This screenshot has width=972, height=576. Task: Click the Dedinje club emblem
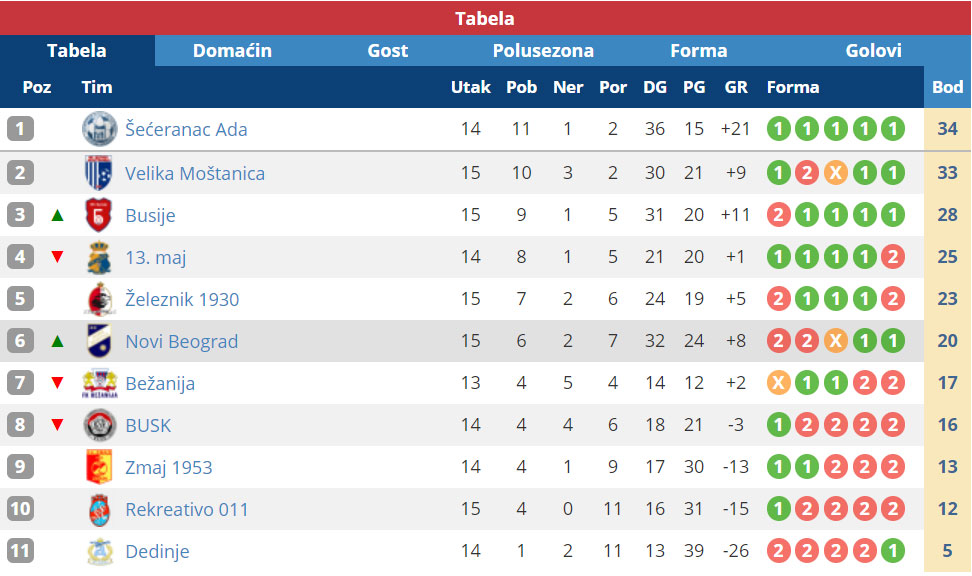(99, 551)
